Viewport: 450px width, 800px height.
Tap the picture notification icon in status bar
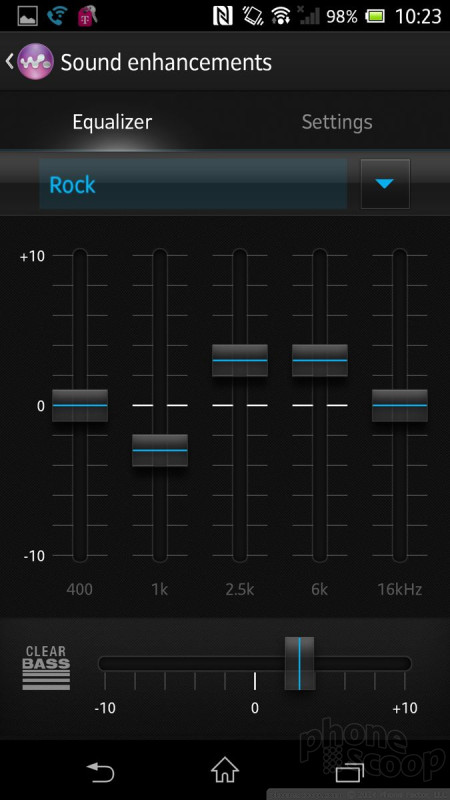(x=28, y=16)
